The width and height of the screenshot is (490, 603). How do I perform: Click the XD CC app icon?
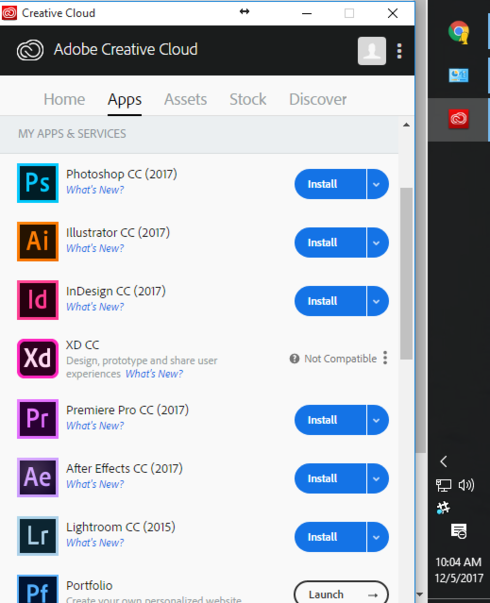[38, 358]
